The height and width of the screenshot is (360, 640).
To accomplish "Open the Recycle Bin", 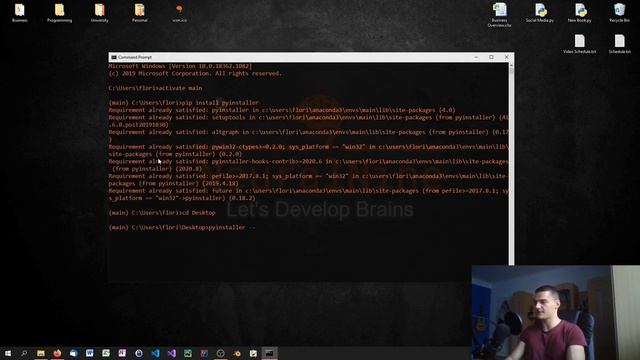I will [x=620, y=12].
